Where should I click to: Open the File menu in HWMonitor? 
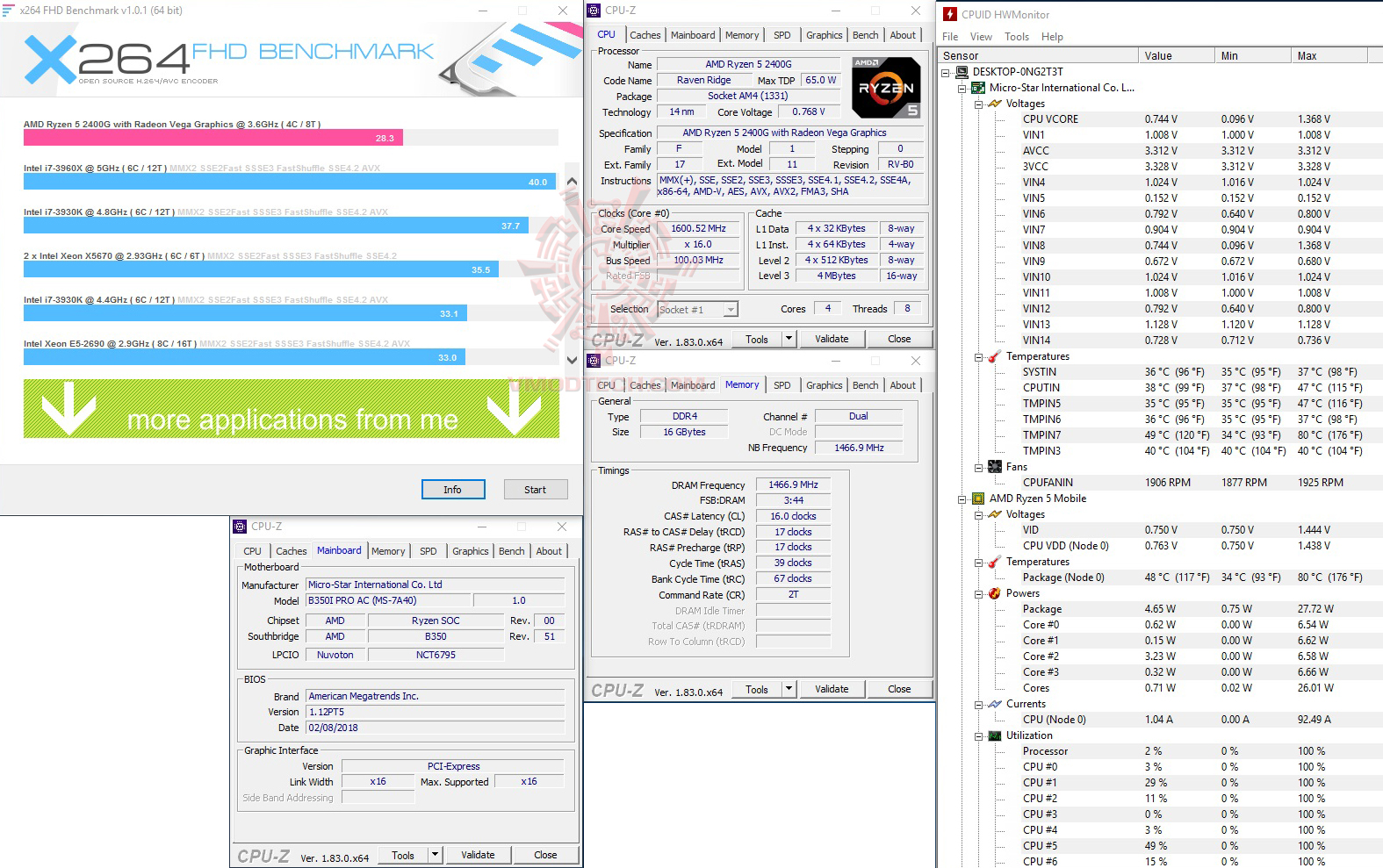point(950,37)
